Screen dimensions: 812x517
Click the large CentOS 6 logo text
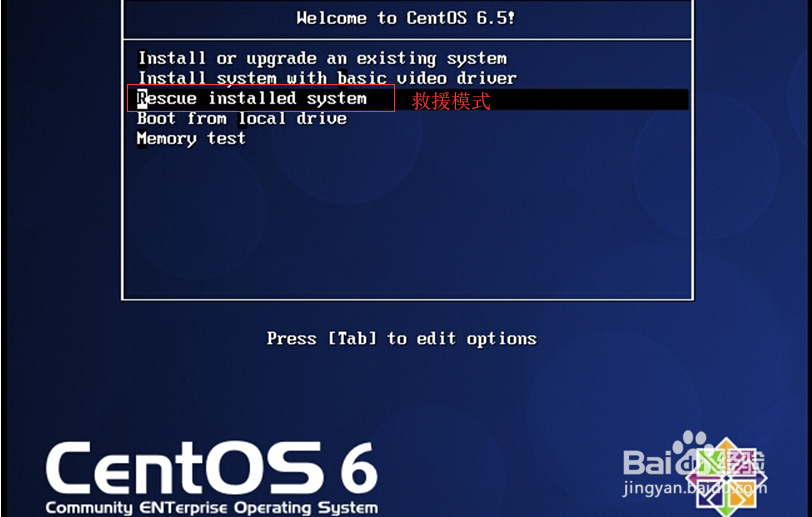(x=211, y=468)
